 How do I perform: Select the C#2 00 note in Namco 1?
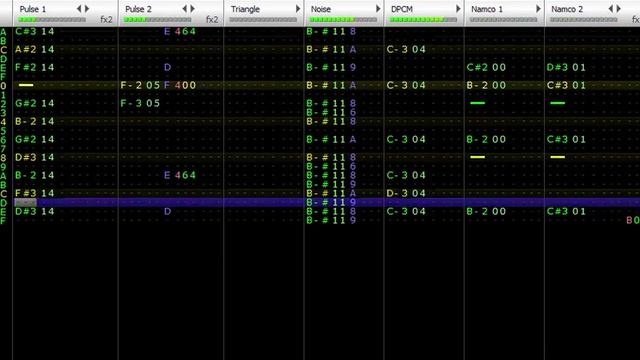(x=486, y=67)
